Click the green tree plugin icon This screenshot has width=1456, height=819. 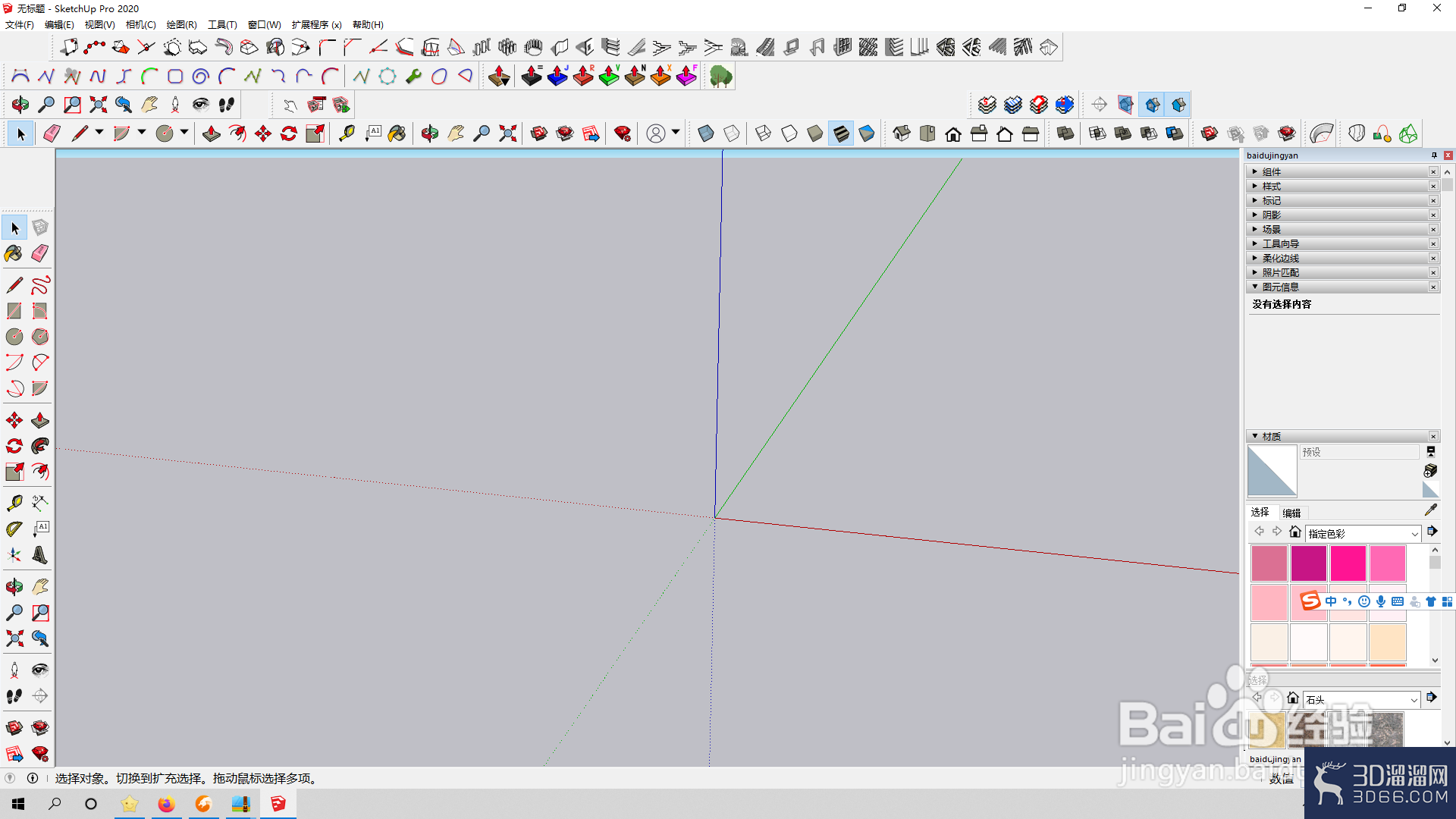click(720, 77)
